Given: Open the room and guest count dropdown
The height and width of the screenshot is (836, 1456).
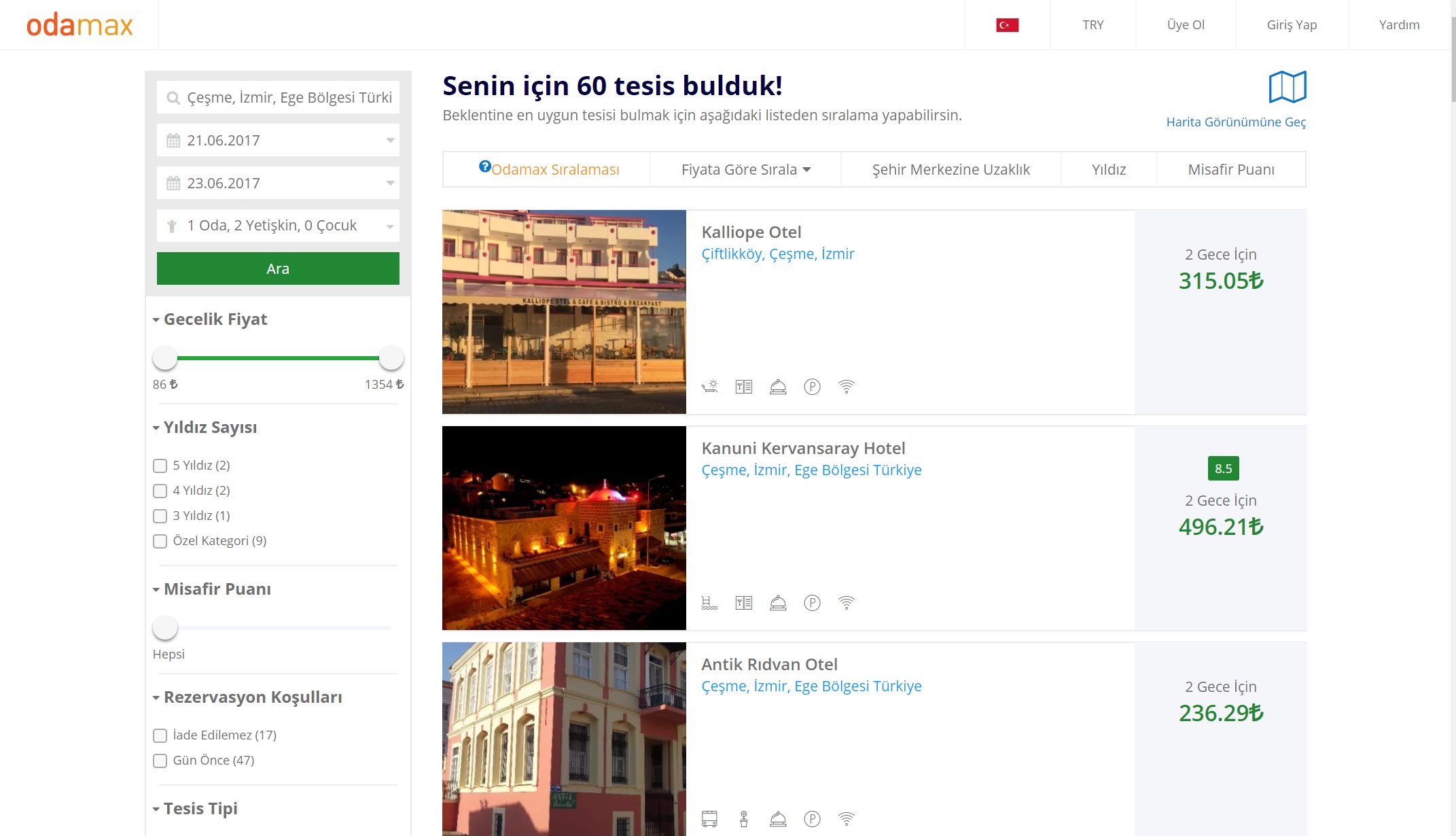Looking at the screenshot, I should pyautogui.click(x=278, y=226).
